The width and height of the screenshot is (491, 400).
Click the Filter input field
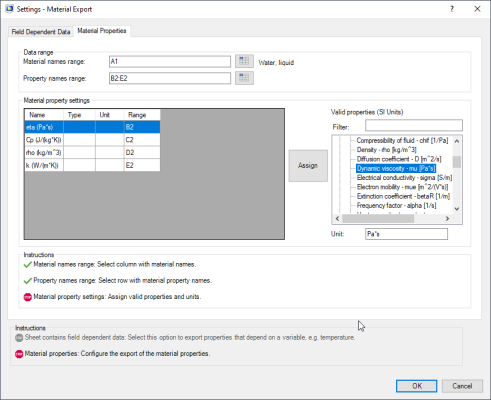414,125
